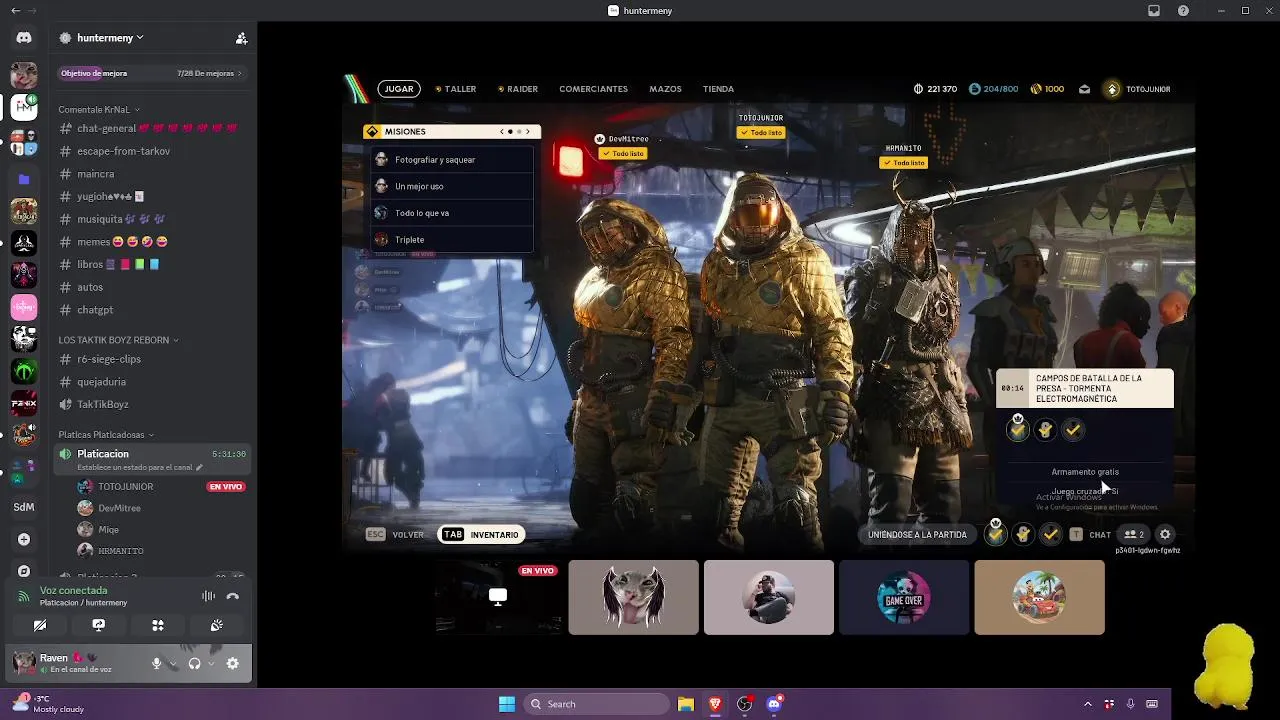Screen dimensions: 1280x720
Task: Open MAZOS tab
Action: click(665, 89)
